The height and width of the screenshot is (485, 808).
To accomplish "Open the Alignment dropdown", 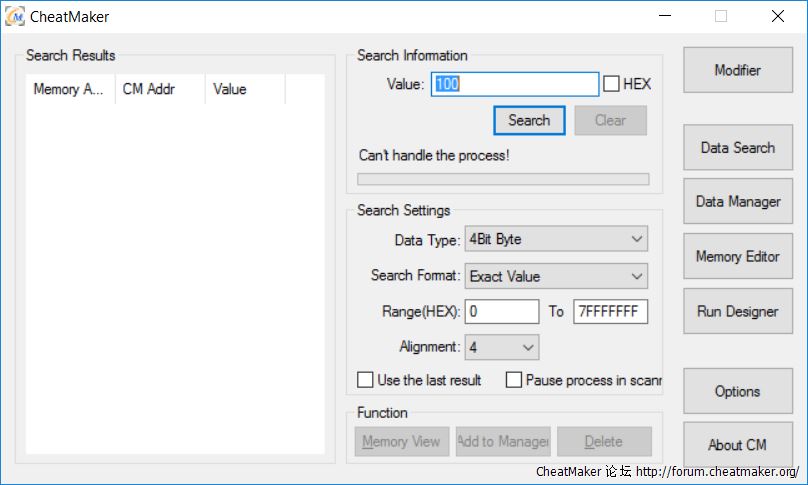I will (x=501, y=347).
